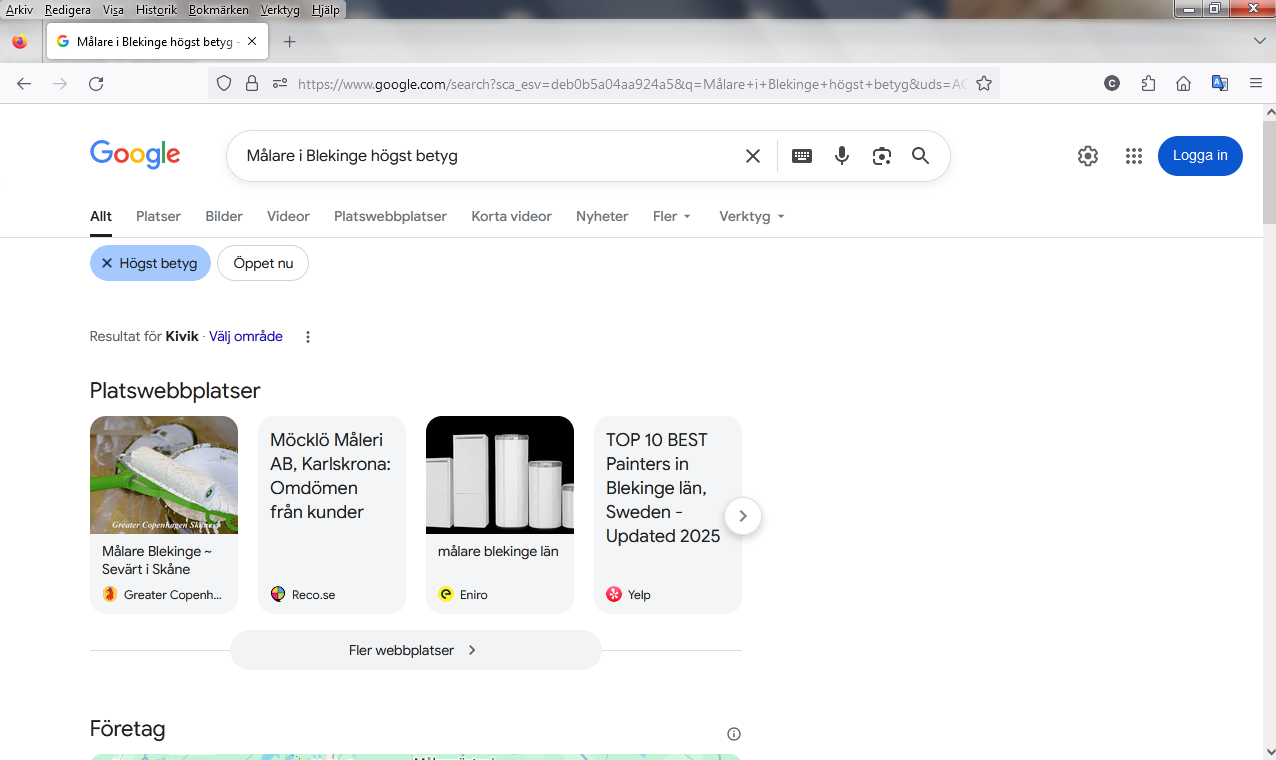Viewport: 1276px width, 760px height.
Task: Open Google Lens image search icon
Action: (881, 156)
